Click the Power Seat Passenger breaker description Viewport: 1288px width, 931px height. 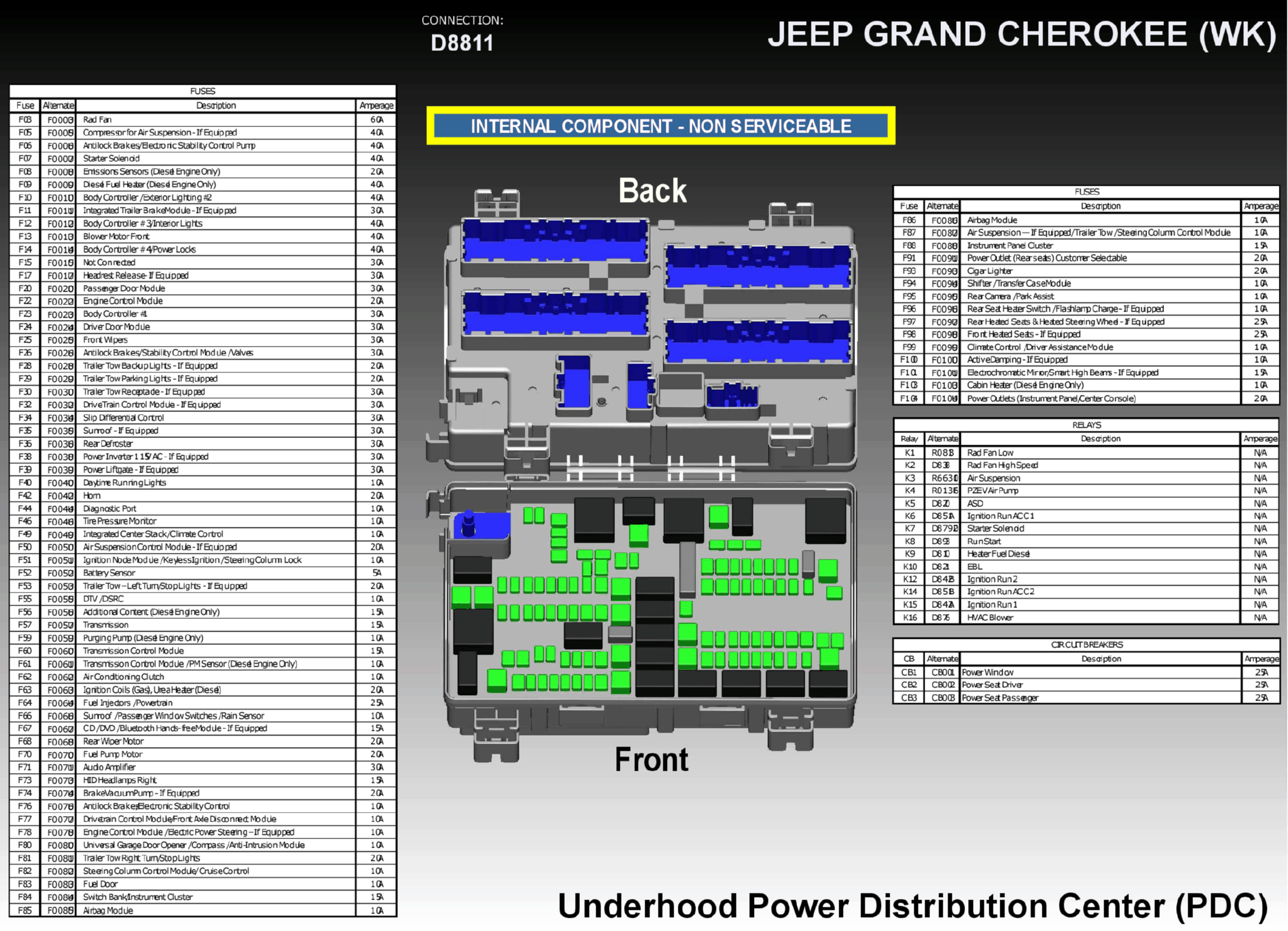coord(1000,698)
